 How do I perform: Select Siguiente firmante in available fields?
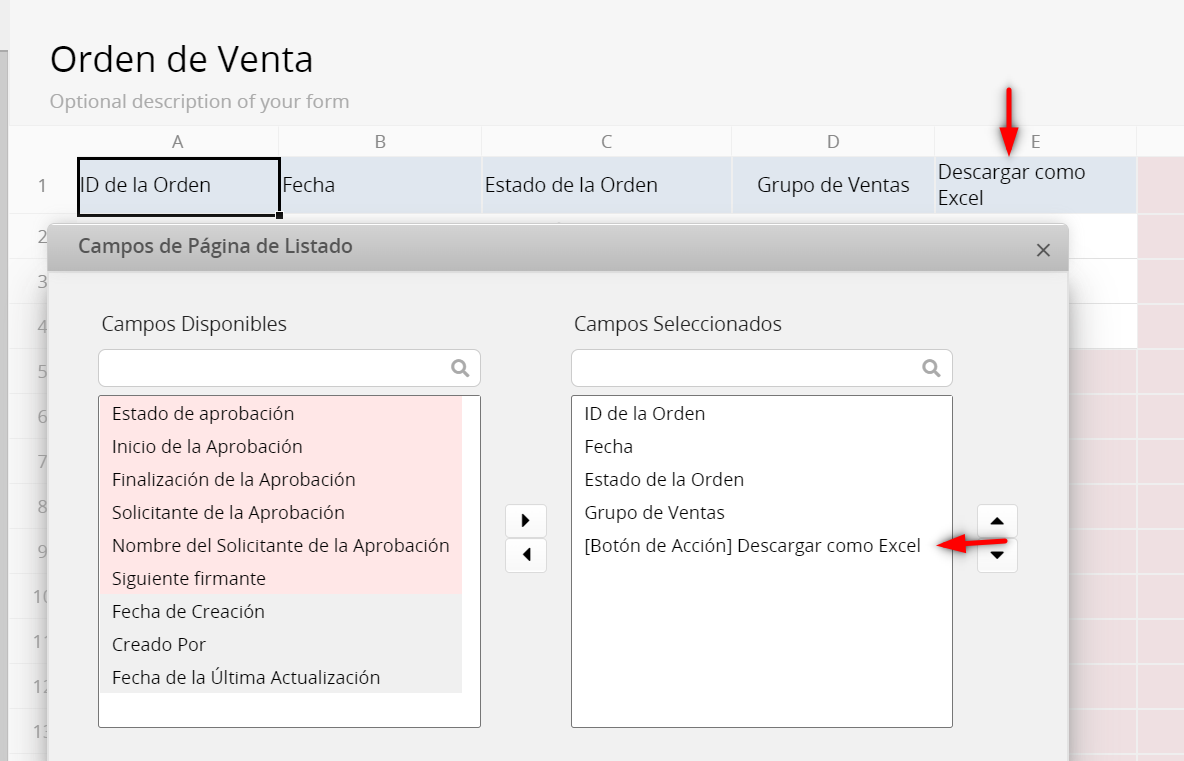187,578
